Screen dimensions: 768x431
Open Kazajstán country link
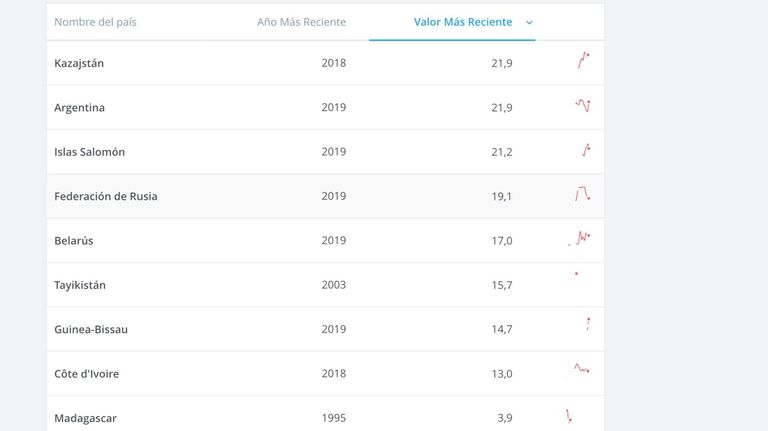[79, 63]
